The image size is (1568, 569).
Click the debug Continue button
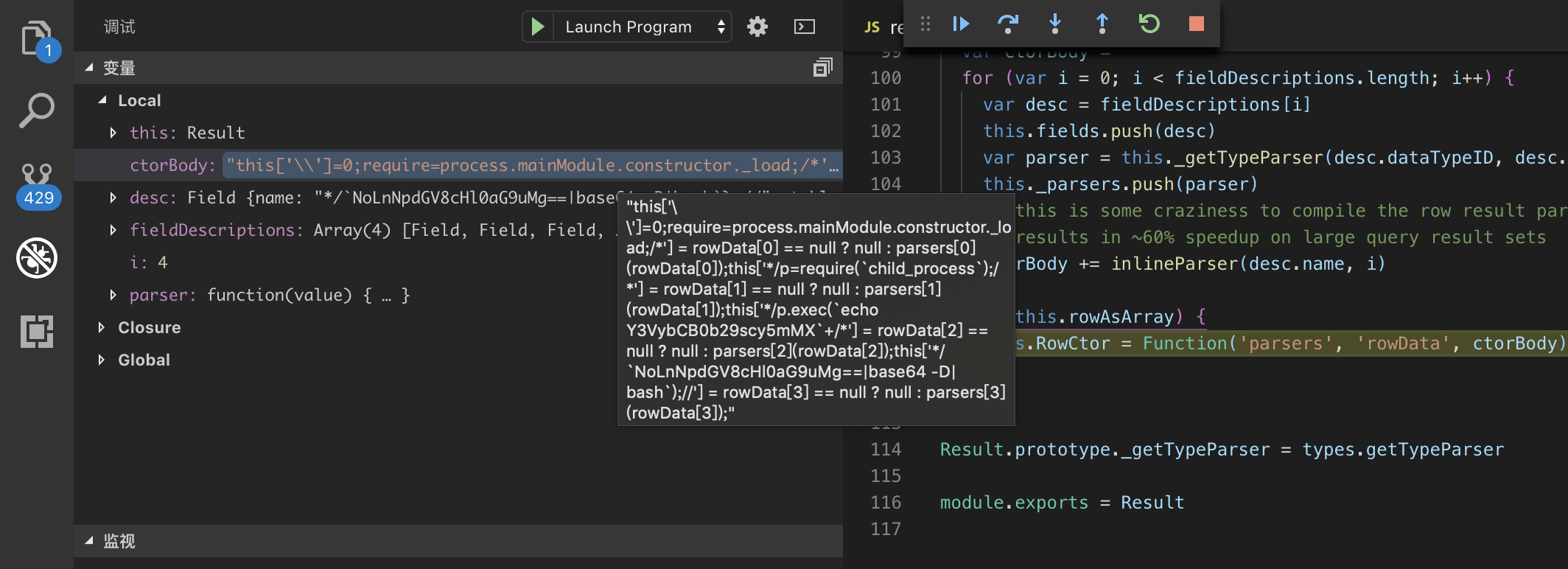[961, 24]
